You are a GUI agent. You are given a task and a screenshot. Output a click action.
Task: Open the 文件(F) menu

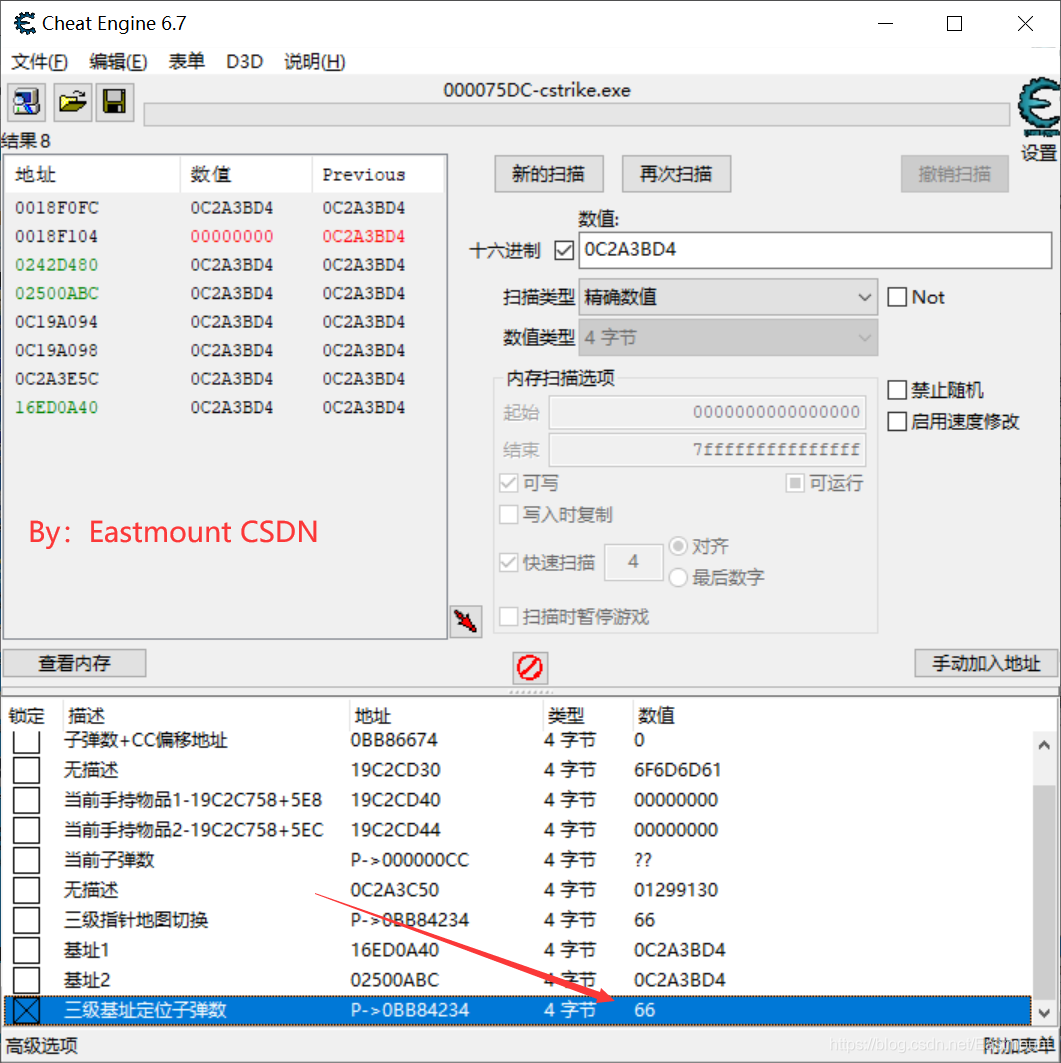click(39, 62)
